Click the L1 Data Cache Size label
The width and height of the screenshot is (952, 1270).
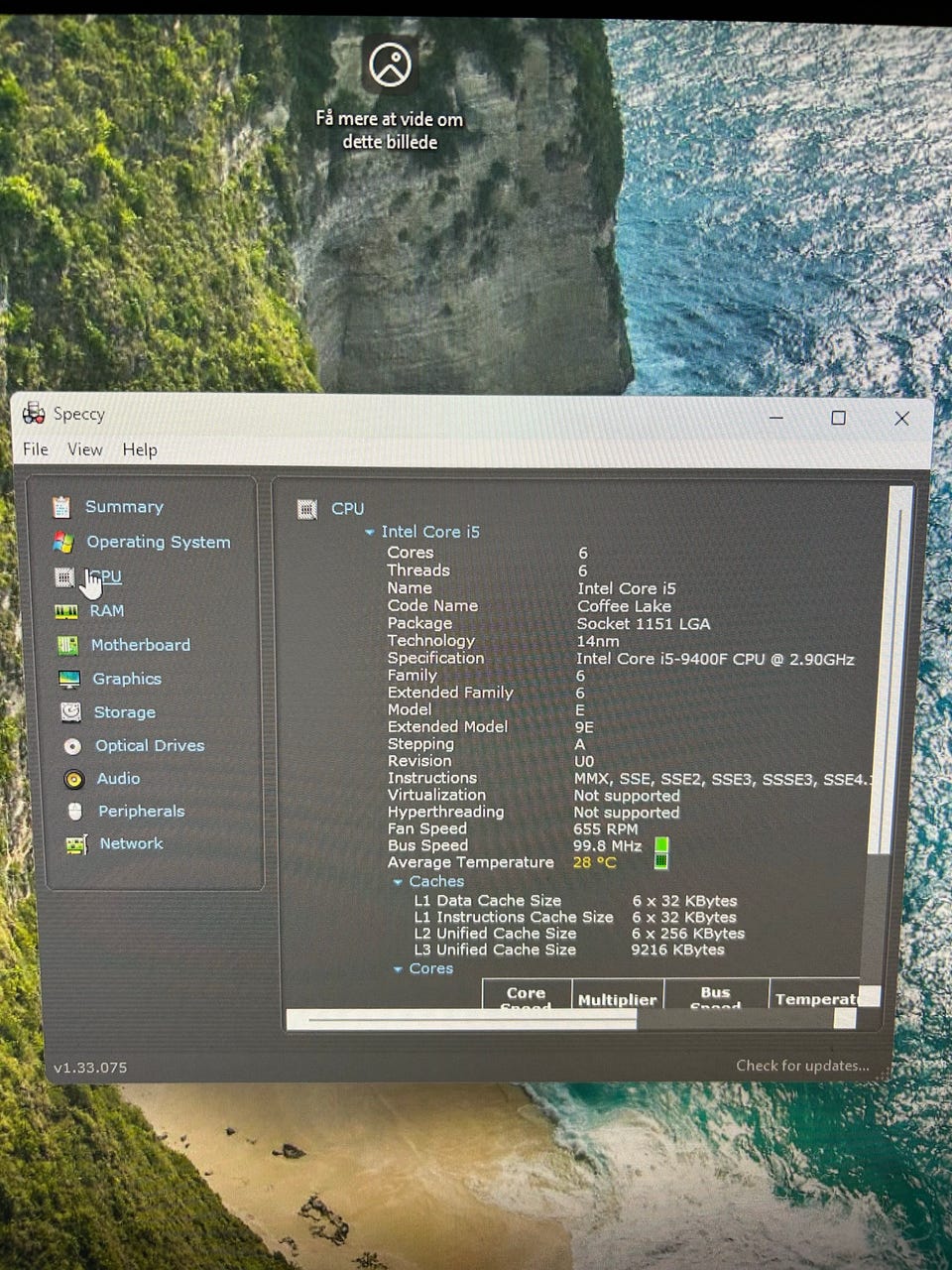[x=487, y=901]
